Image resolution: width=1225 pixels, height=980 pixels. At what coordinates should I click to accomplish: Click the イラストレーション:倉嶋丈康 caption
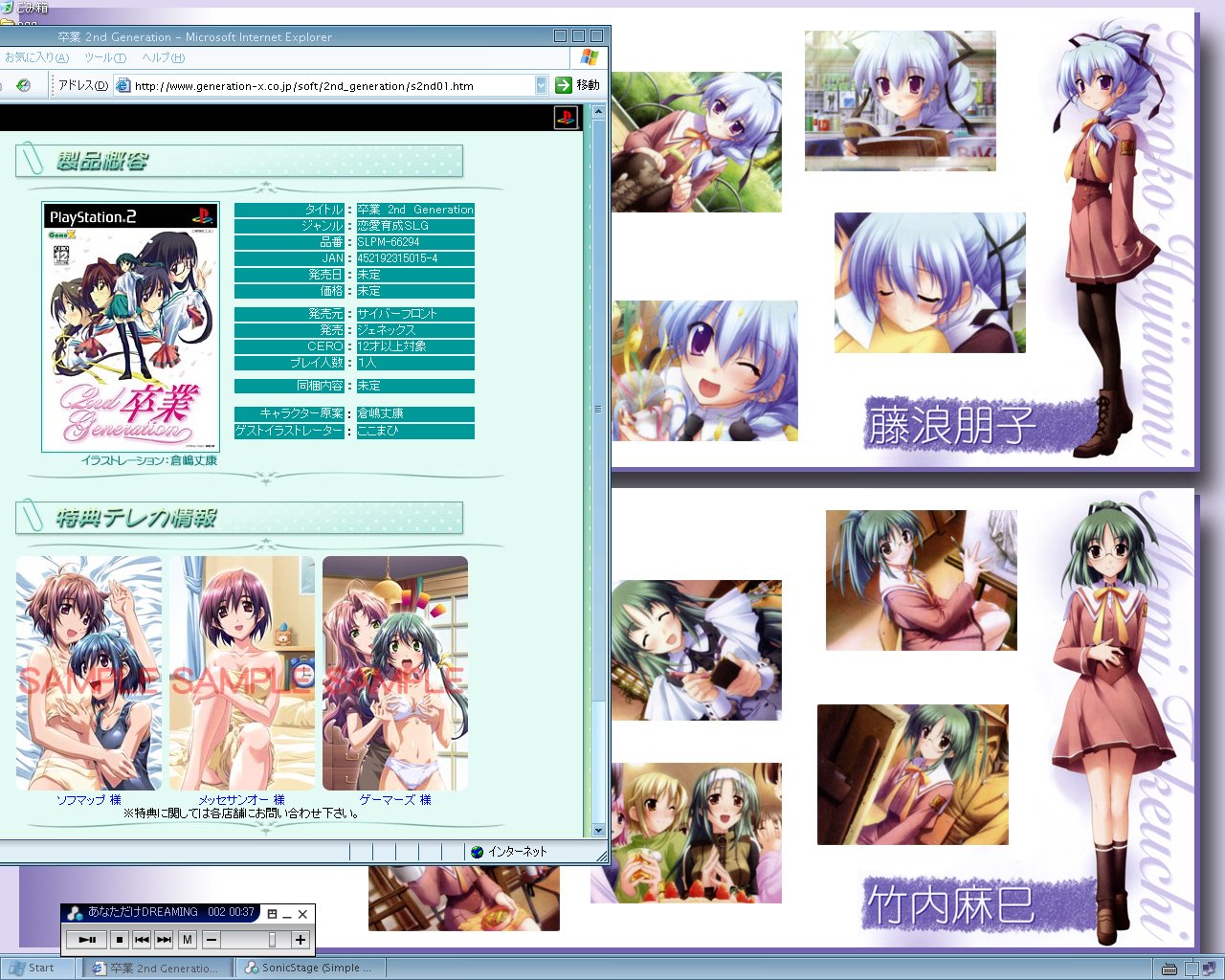(149, 460)
